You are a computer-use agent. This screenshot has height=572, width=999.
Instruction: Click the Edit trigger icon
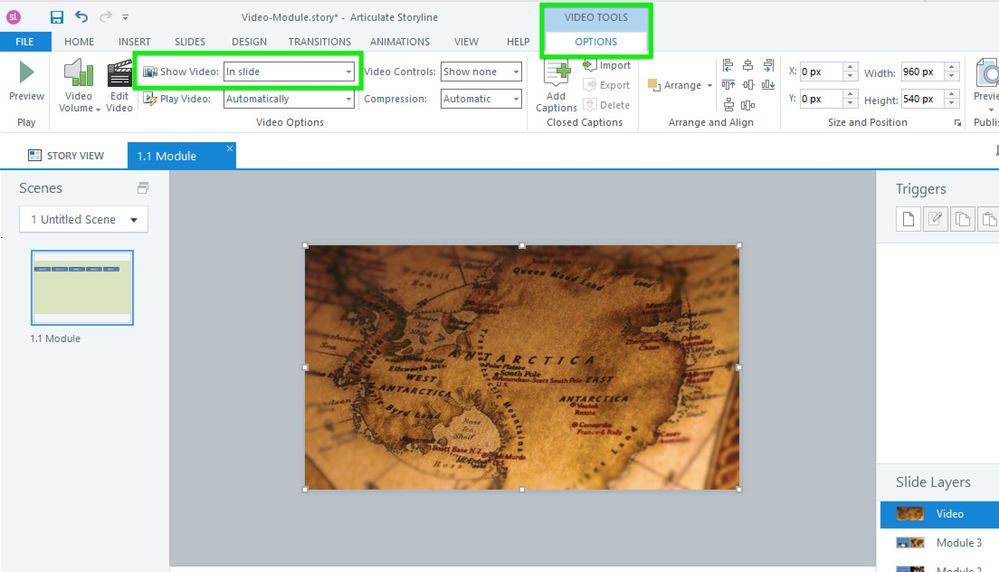pos(935,220)
